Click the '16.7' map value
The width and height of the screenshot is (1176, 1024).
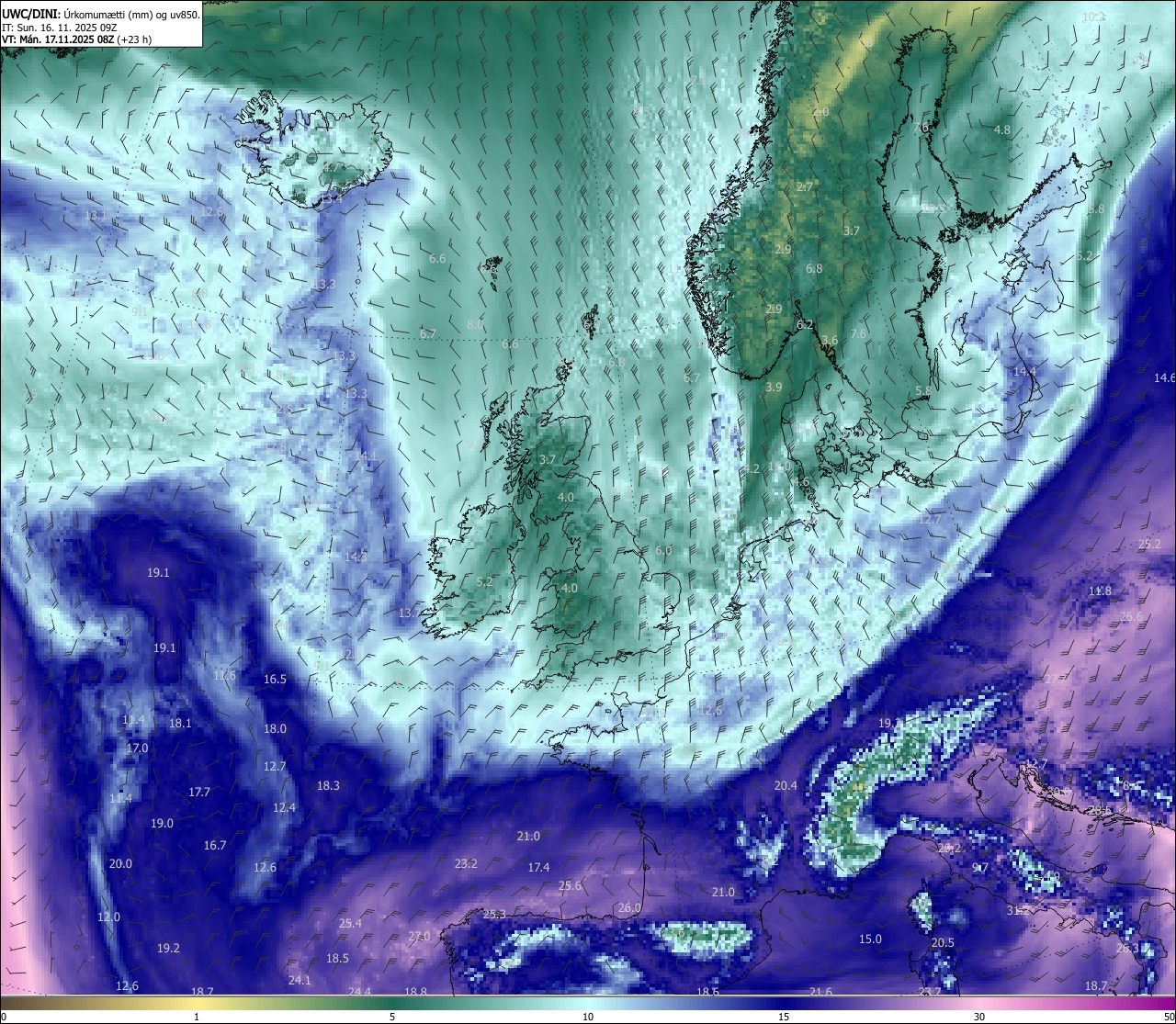pos(215,845)
